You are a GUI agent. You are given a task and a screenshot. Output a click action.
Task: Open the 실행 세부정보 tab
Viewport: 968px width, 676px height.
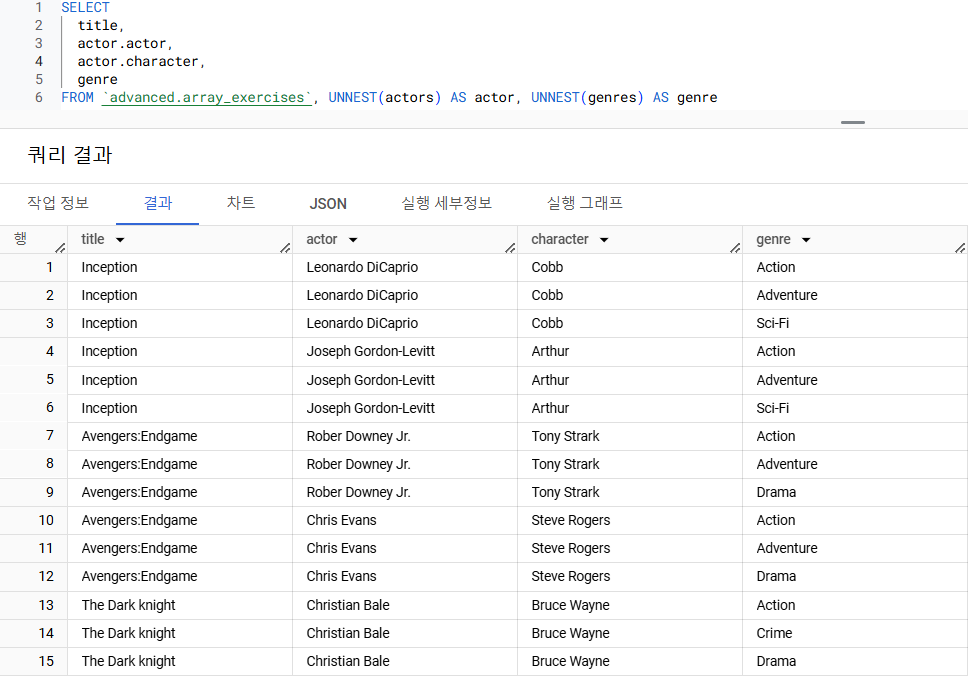click(x=446, y=203)
